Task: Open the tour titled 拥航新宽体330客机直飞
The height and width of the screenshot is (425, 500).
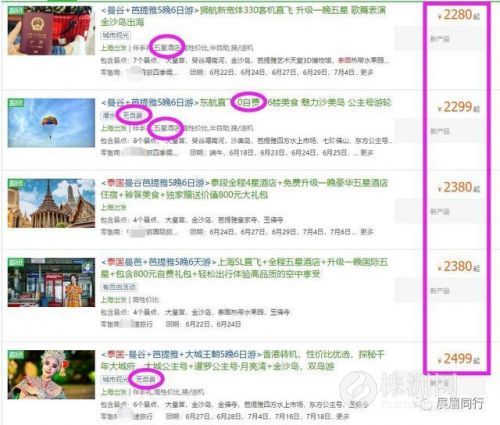Action: tap(243, 16)
